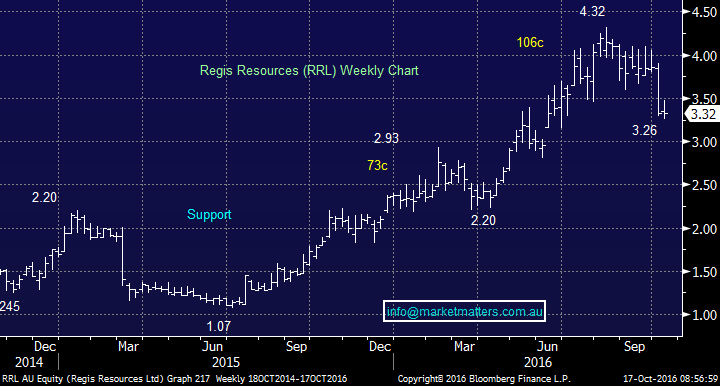
Task: Click the 1.50 y-axis price level
Action: 704,272
